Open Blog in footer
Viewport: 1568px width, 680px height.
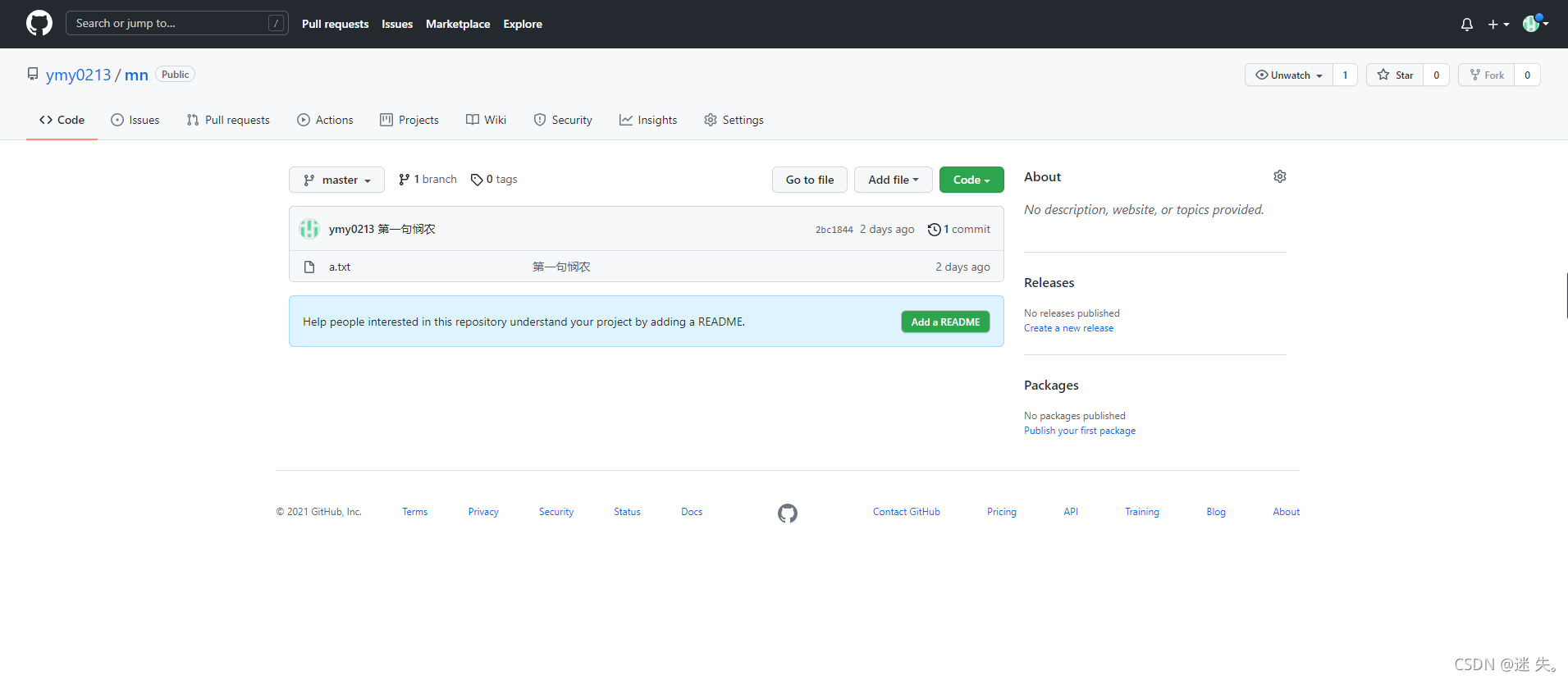pos(1216,512)
